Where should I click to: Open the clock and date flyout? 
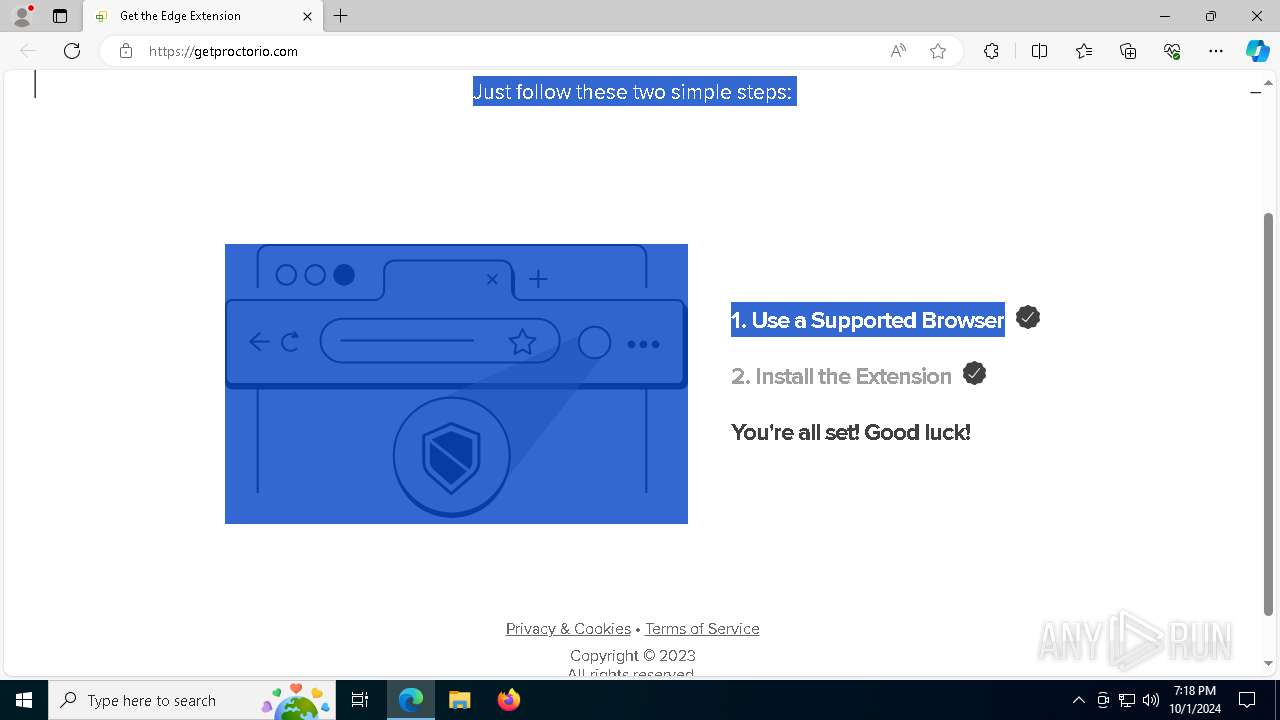pyautogui.click(x=1195, y=700)
